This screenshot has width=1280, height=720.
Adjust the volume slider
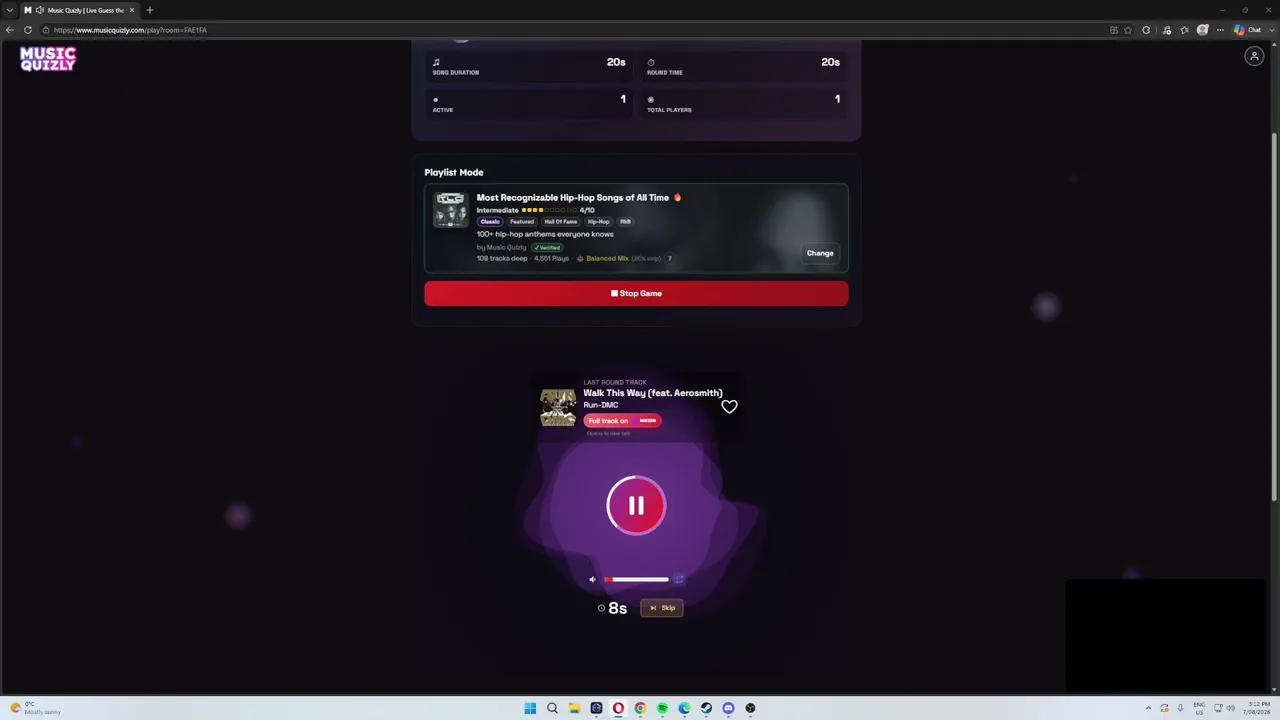click(636, 579)
